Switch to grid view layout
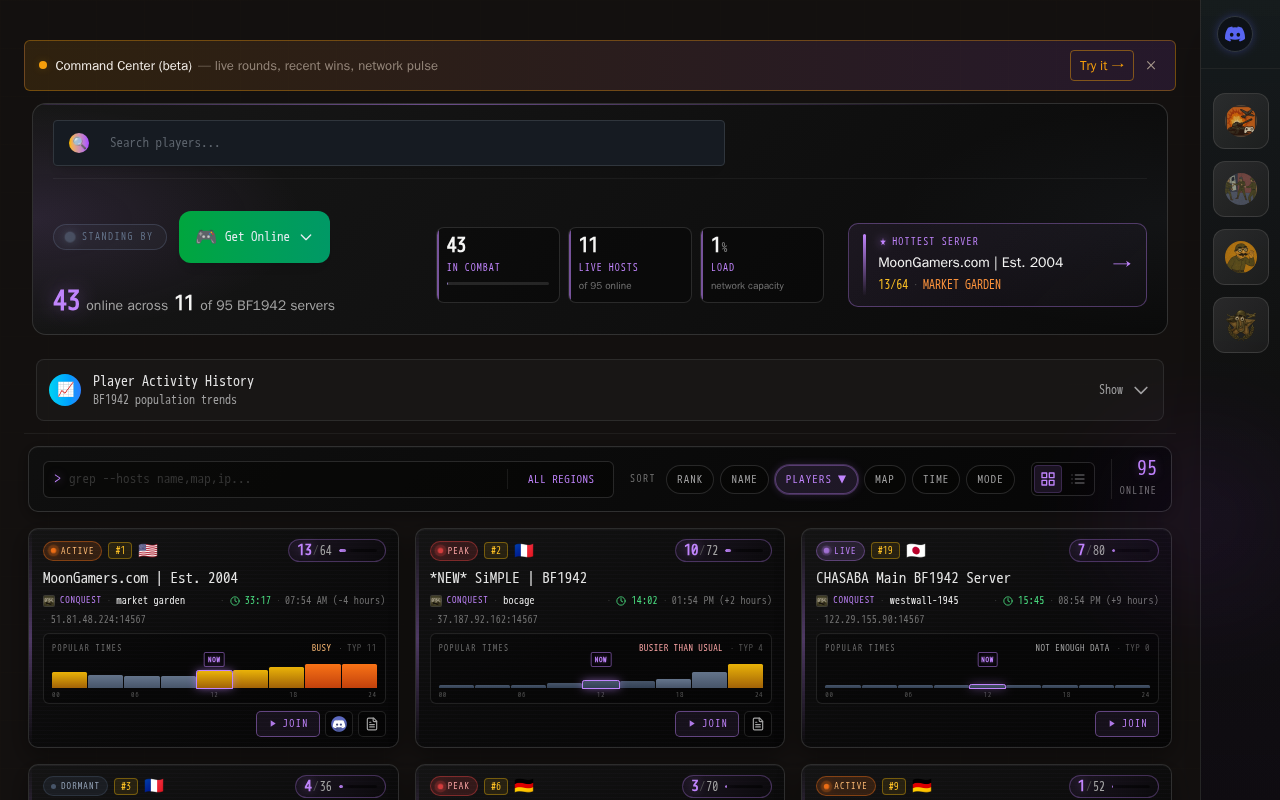The height and width of the screenshot is (800, 1280). pos(1048,479)
